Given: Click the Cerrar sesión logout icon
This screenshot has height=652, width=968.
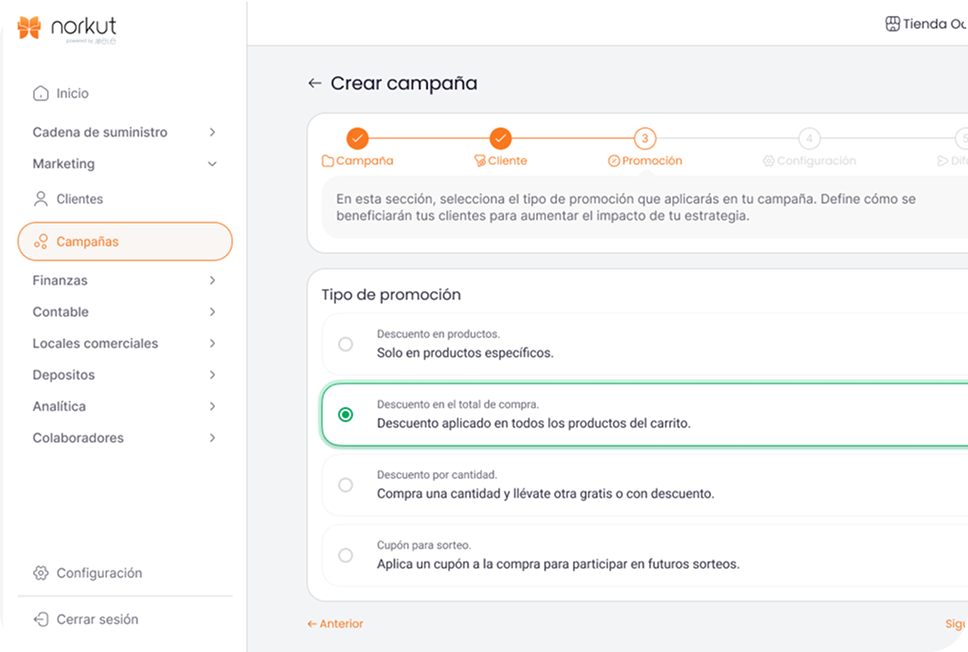Looking at the screenshot, I should coord(41,619).
